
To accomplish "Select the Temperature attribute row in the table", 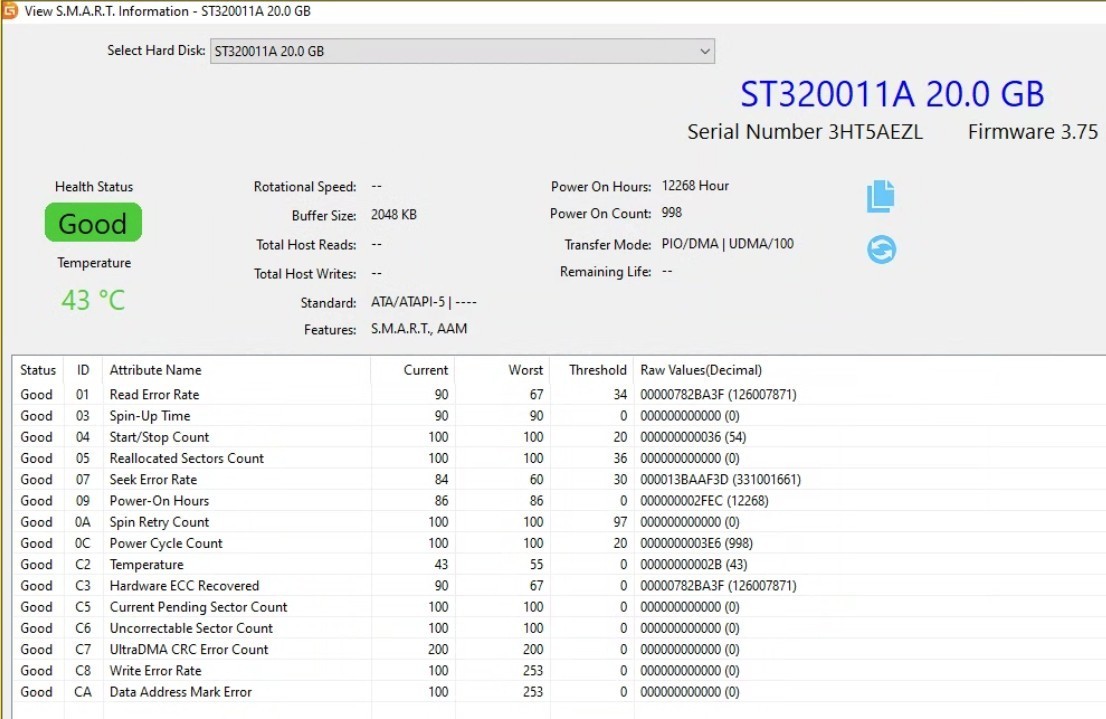I will 559,564.
